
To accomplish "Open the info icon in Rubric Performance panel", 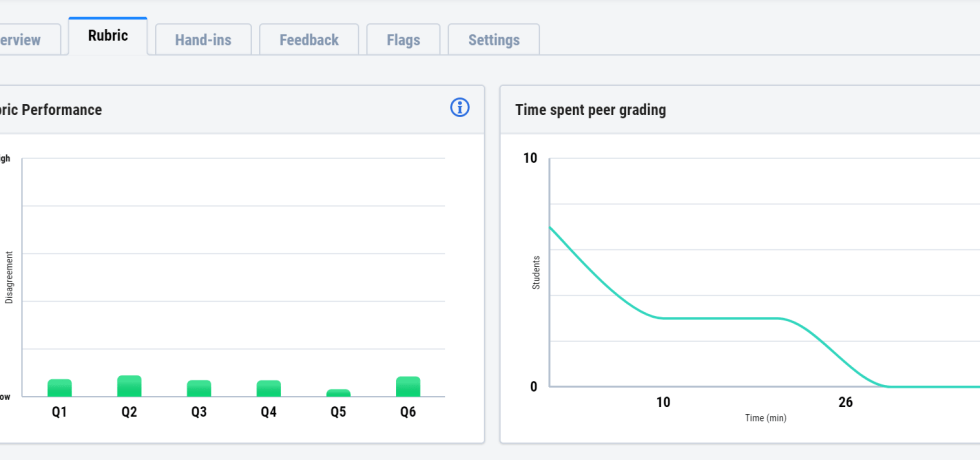I will coord(460,108).
